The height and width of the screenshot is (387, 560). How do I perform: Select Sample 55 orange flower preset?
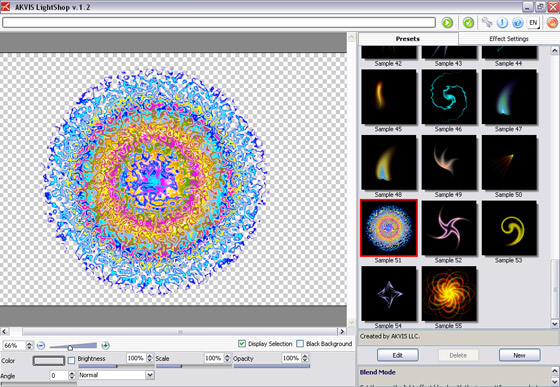[x=449, y=293]
